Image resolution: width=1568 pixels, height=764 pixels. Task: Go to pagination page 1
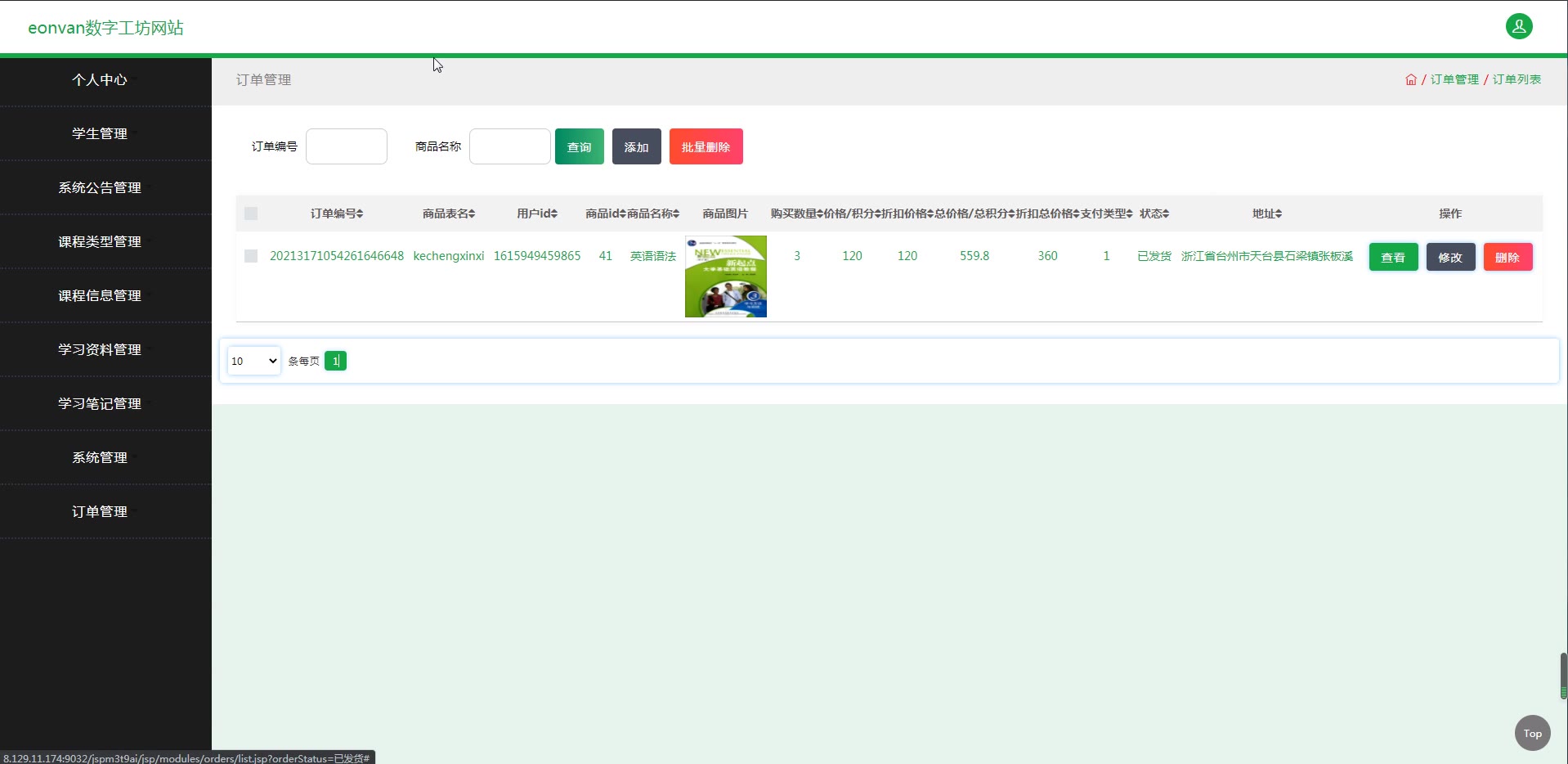coord(335,361)
